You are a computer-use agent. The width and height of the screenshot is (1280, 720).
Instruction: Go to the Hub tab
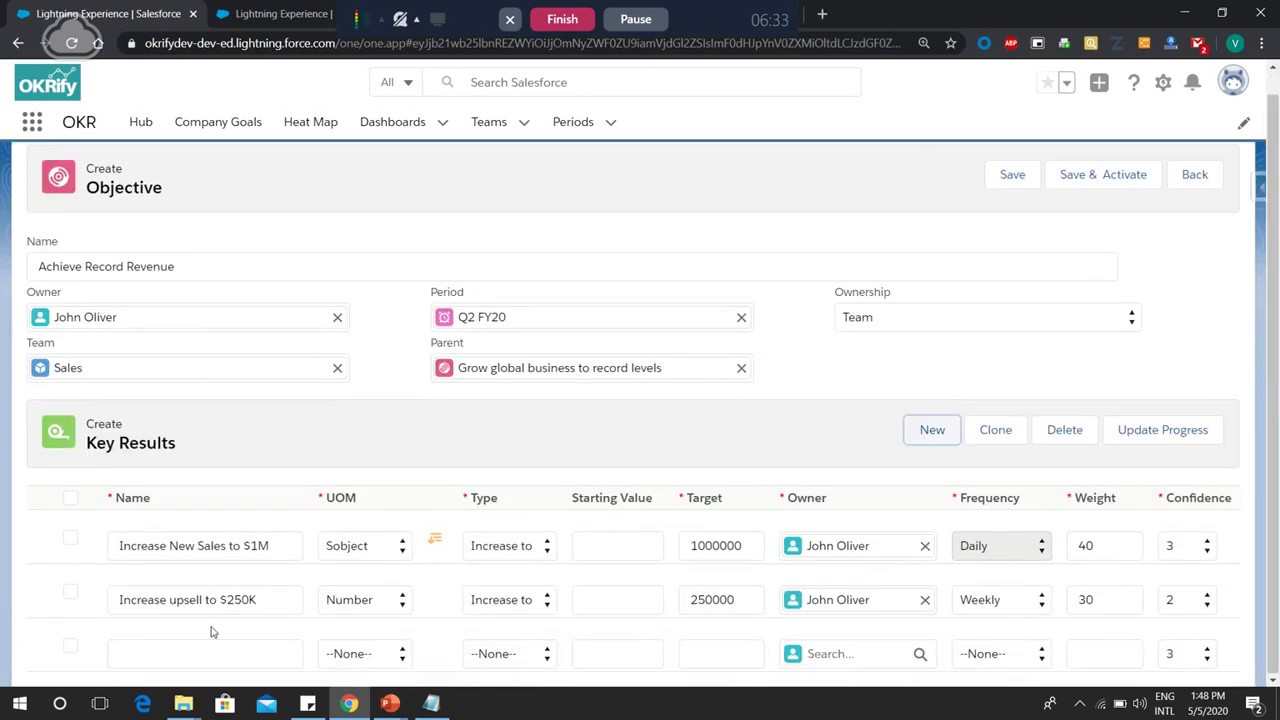pyautogui.click(x=141, y=122)
